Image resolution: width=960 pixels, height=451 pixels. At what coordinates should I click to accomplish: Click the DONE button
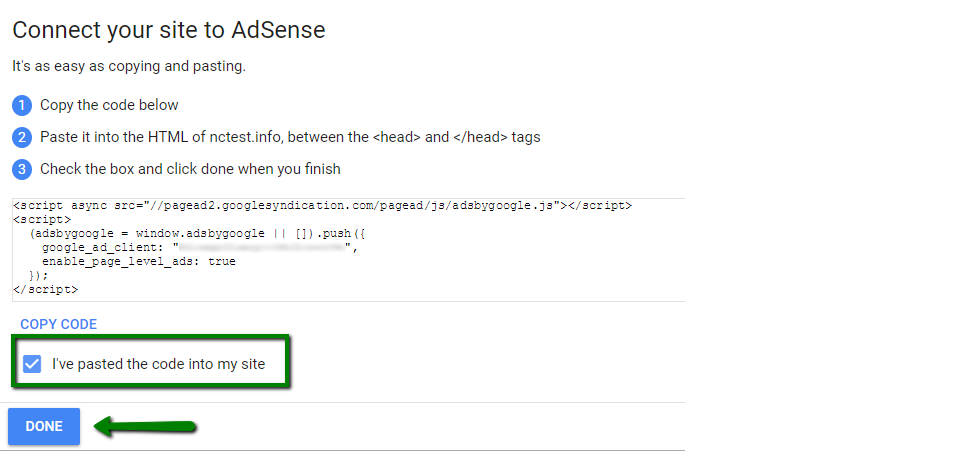[x=44, y=427]
